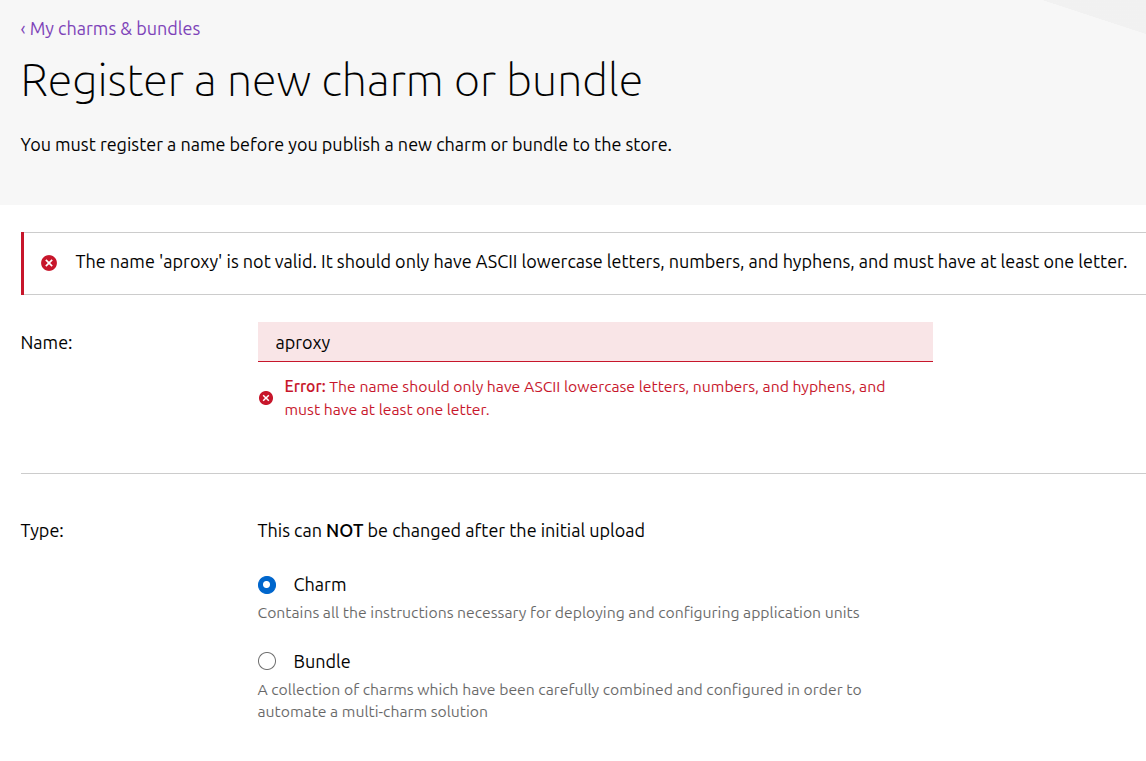Click the 'This can NOT be changed' warning text

tap(451, 531)
